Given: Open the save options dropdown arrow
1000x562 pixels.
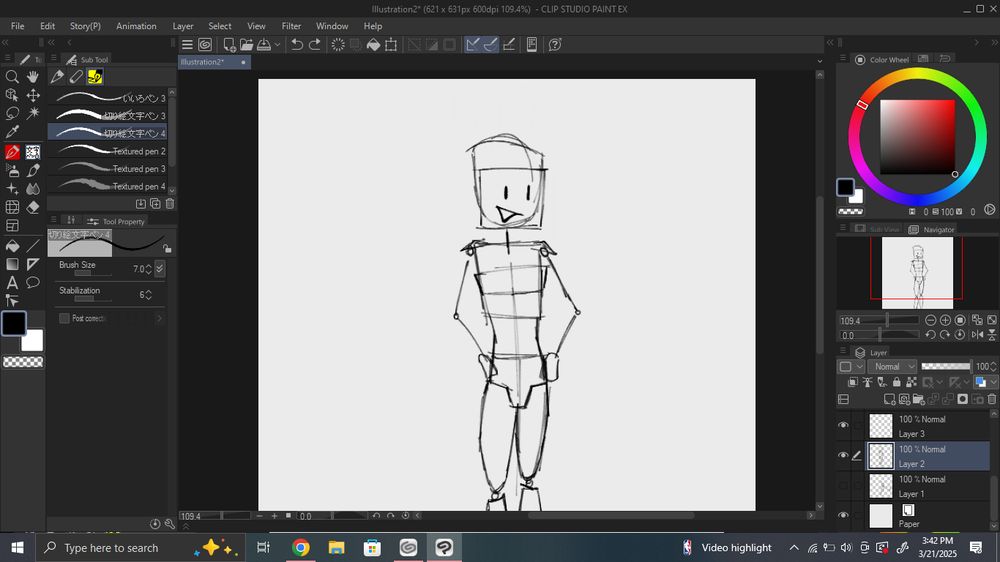Looking at the screenshot, I should tap(277, 44).
